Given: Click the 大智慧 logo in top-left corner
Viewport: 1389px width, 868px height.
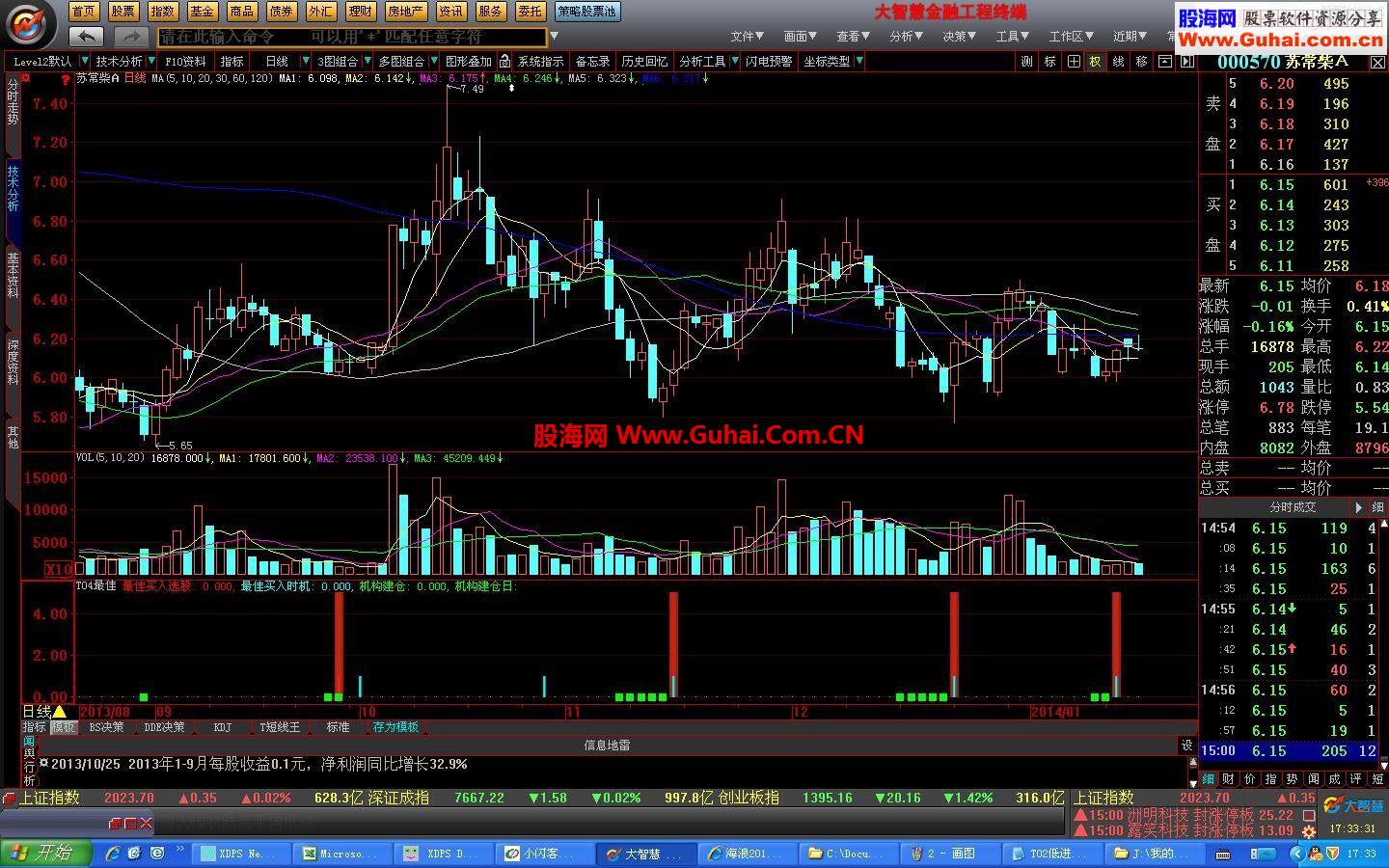Looking at the screenshot, I should coord(31,24).
